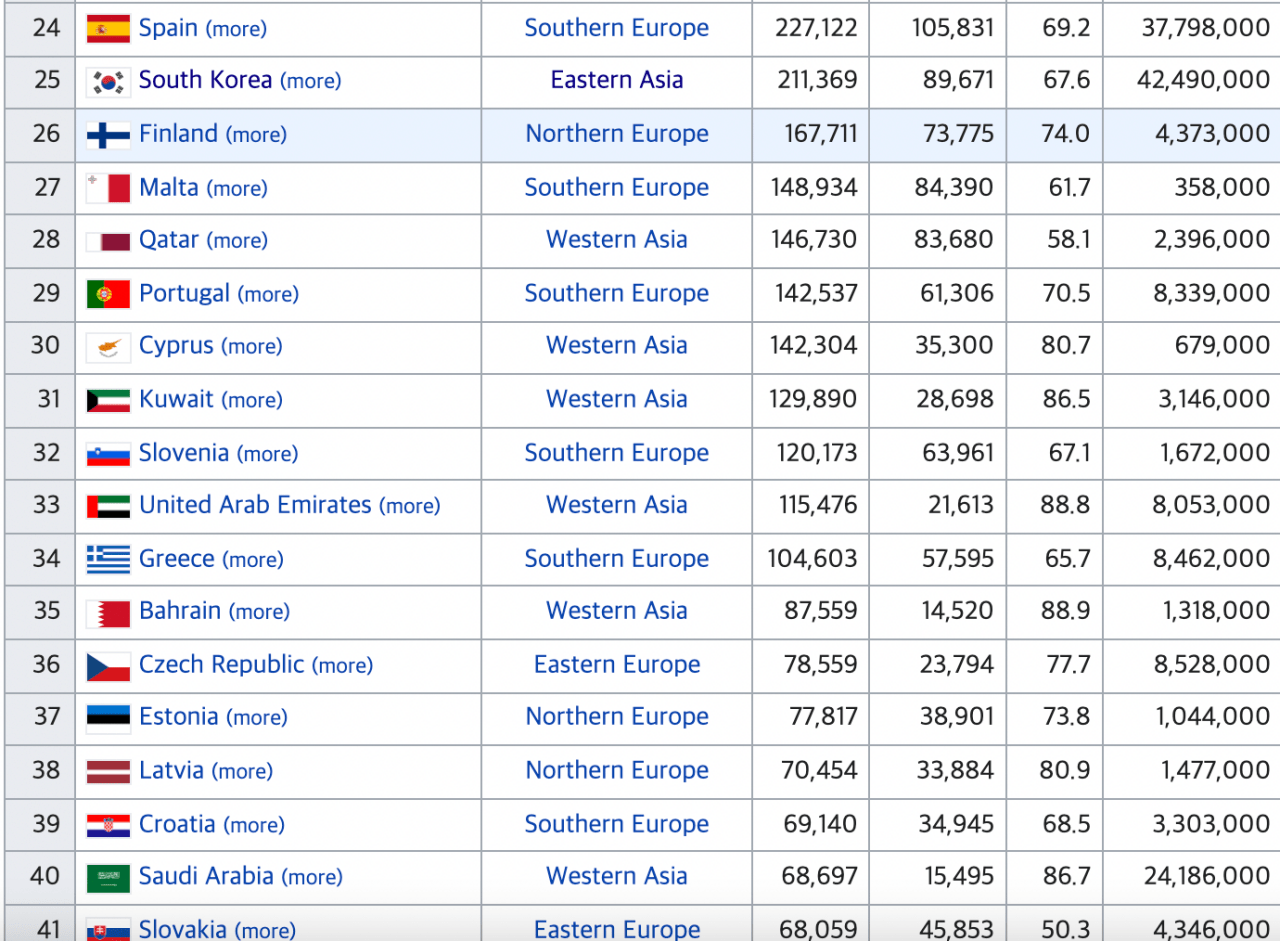Screen dimensions: 1280x941
Task: Open the Slovenia country link
Action: (x=184, y=453)
